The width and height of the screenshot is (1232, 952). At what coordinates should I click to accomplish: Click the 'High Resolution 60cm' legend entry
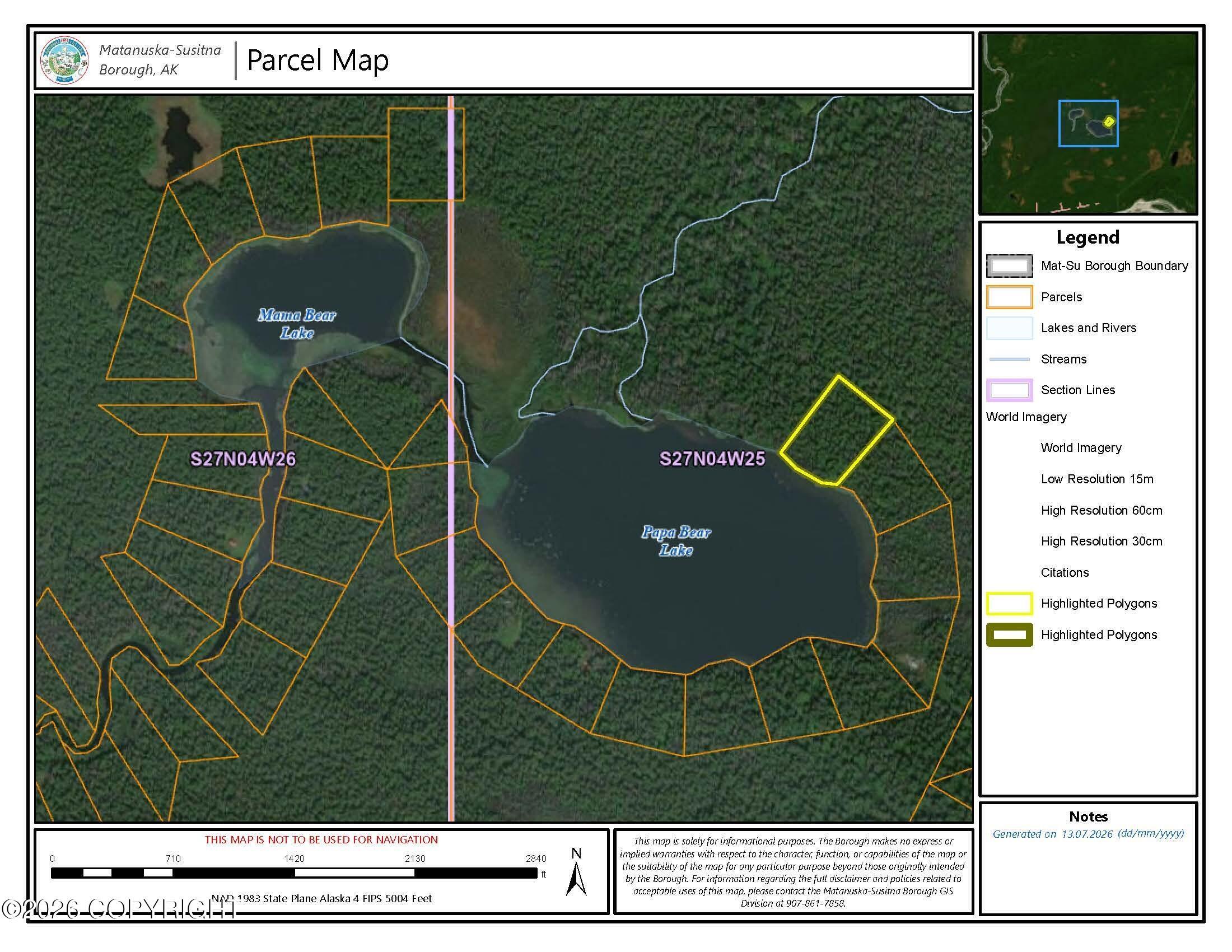1101,510
